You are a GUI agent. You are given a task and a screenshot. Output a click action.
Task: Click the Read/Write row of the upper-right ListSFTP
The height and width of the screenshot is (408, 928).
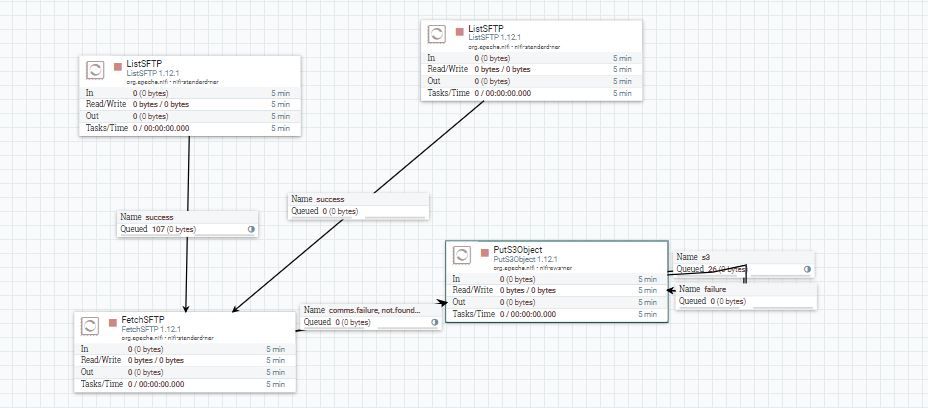pyautogui.click(x=531, y=69)
